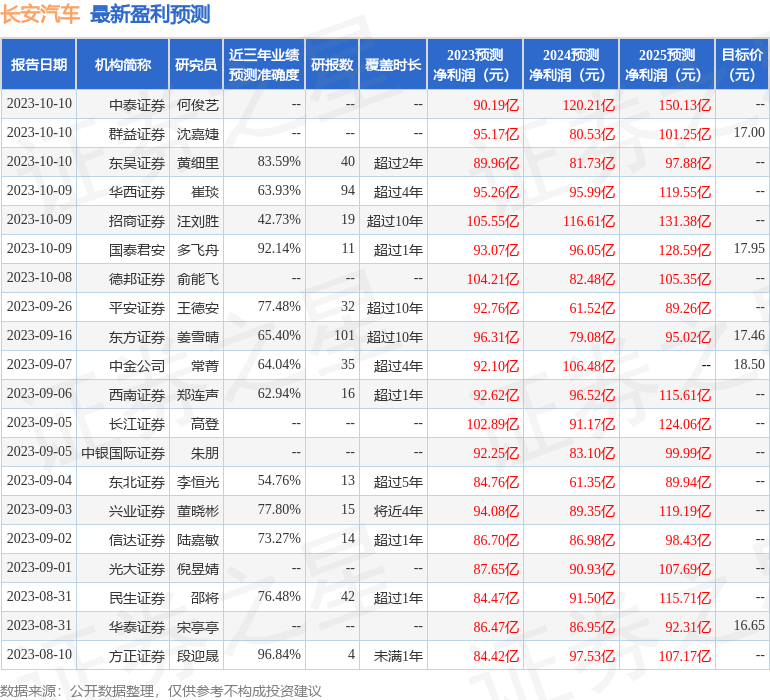
Task: Click researcher 陆嘉敏
Action: [x=197, y=540]
